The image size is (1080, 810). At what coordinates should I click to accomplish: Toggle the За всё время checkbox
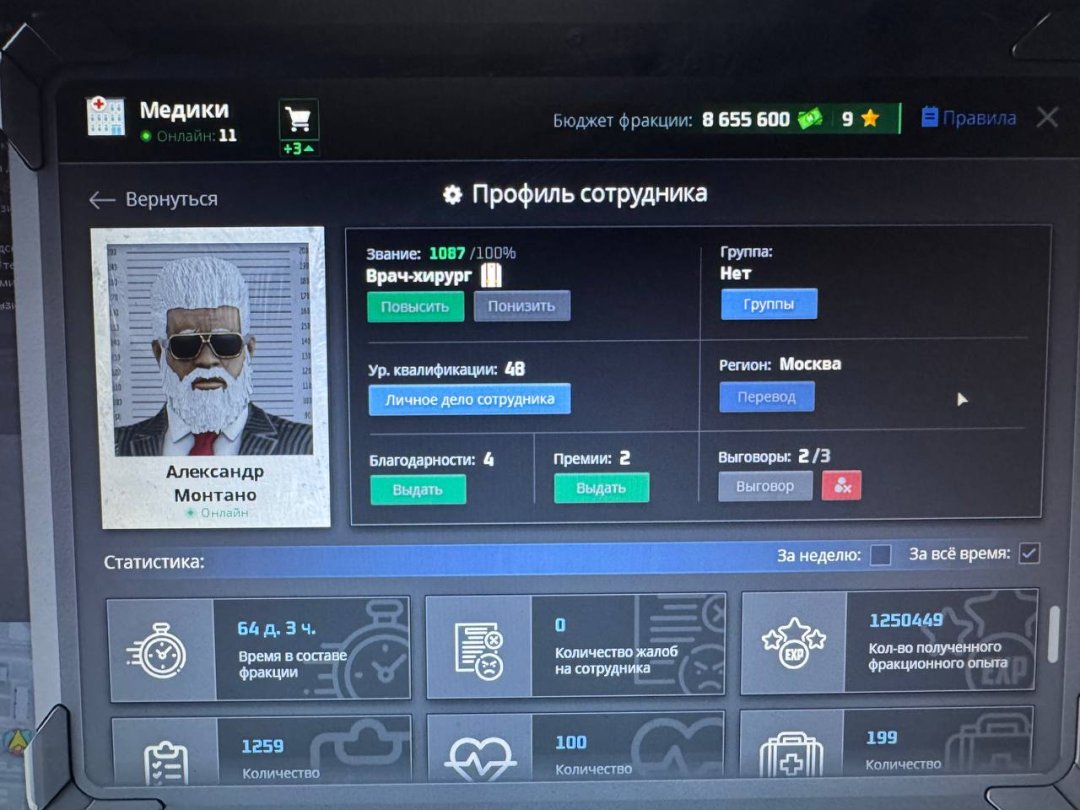[x=1029, y=553]
